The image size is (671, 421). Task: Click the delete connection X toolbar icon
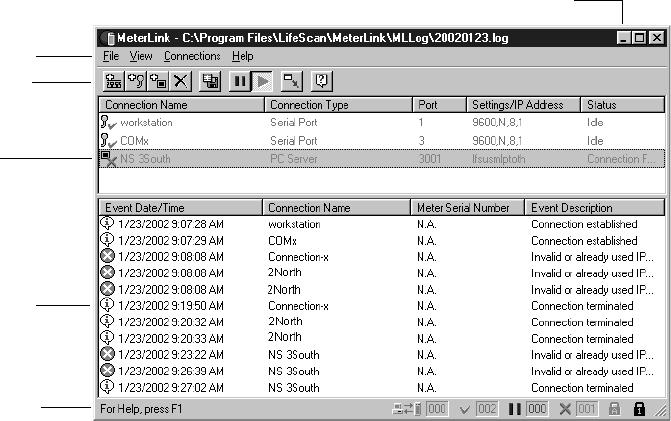point(181,81)
